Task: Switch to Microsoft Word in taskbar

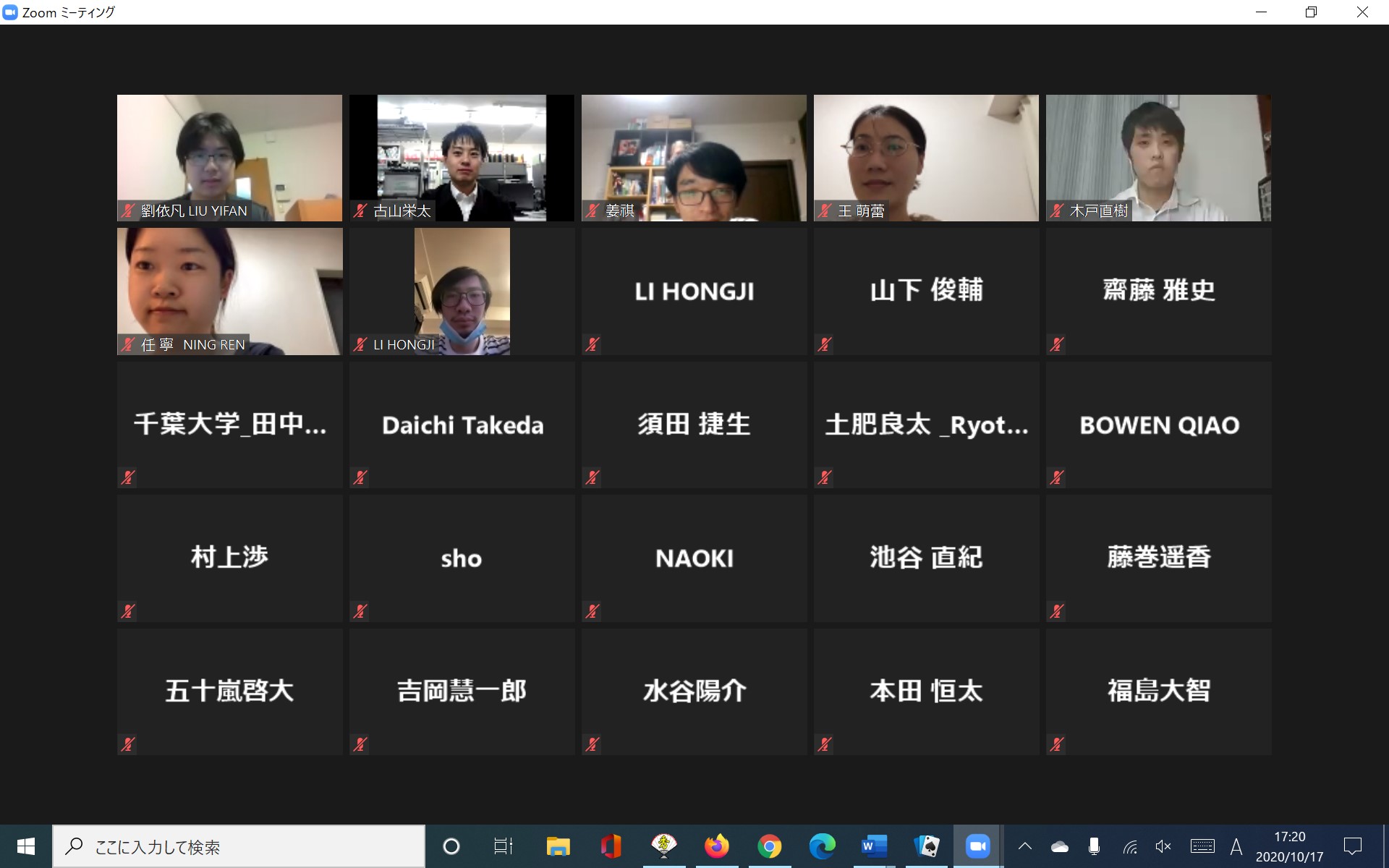Action: tap(874, 846)
